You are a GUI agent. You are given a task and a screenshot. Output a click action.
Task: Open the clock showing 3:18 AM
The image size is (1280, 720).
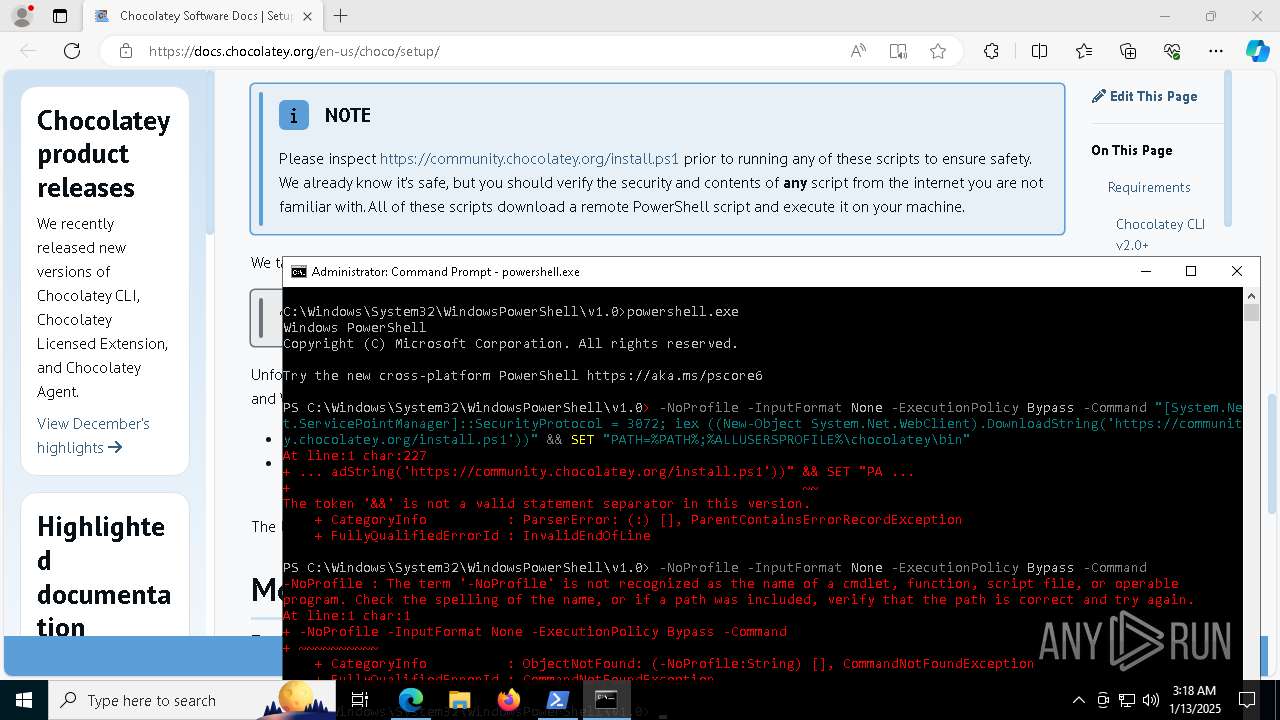(1193, 700)
